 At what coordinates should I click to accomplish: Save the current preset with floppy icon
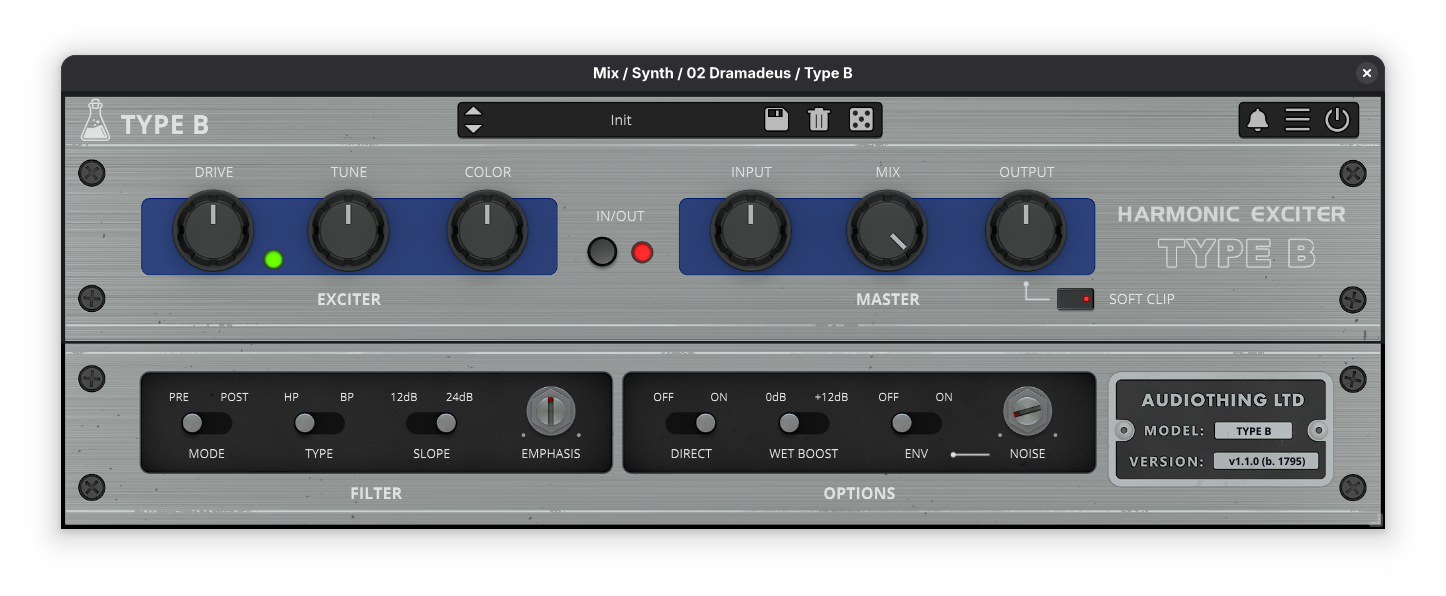(x=776, y=120)
